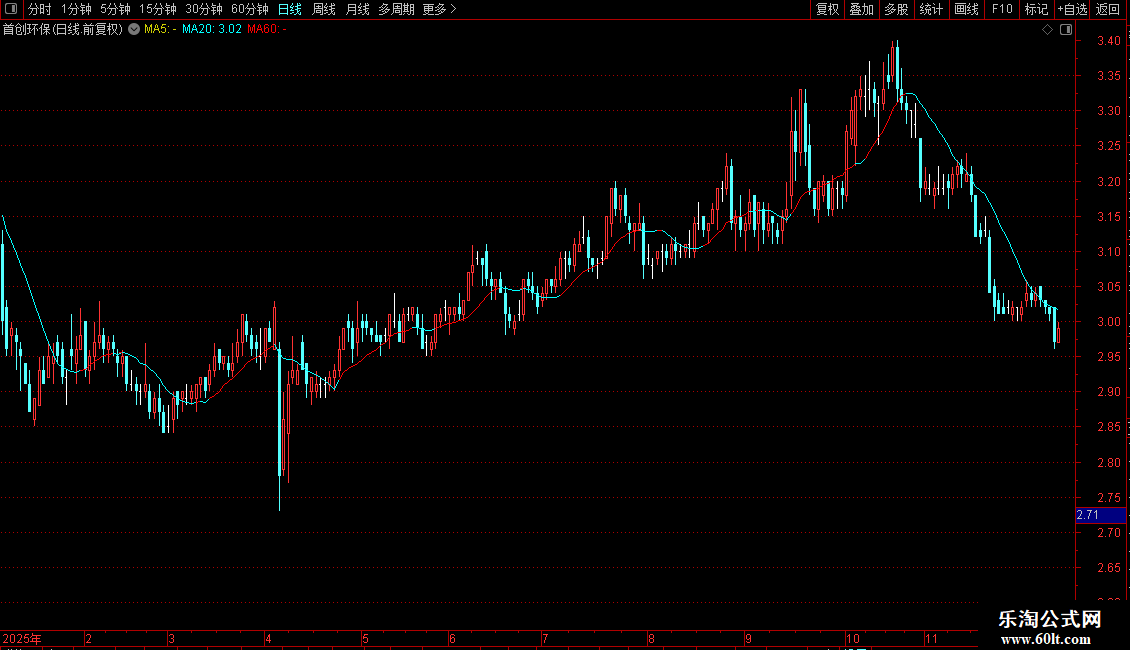The width and height of the screenshot is (1130, 650).
Task: Select the 15分钟 period
Action: tap(158, 9)
